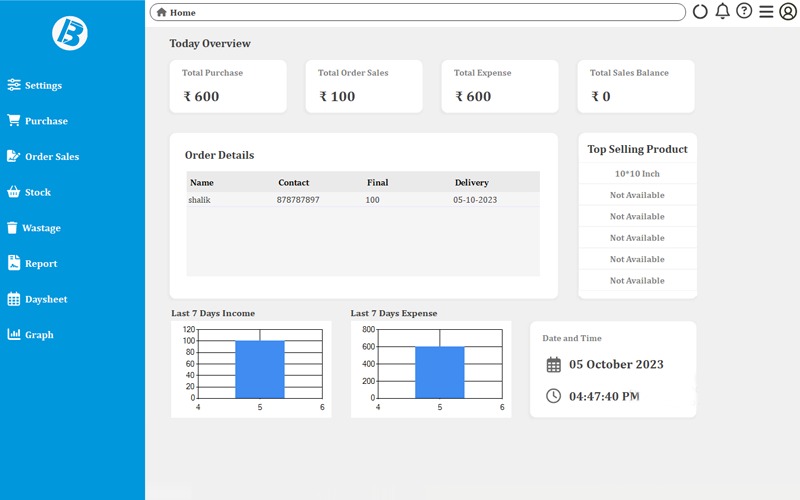Viewport: 800px width, 500px height.
Task: Select the shalik name cell
Action: click(x=199, y=199)
